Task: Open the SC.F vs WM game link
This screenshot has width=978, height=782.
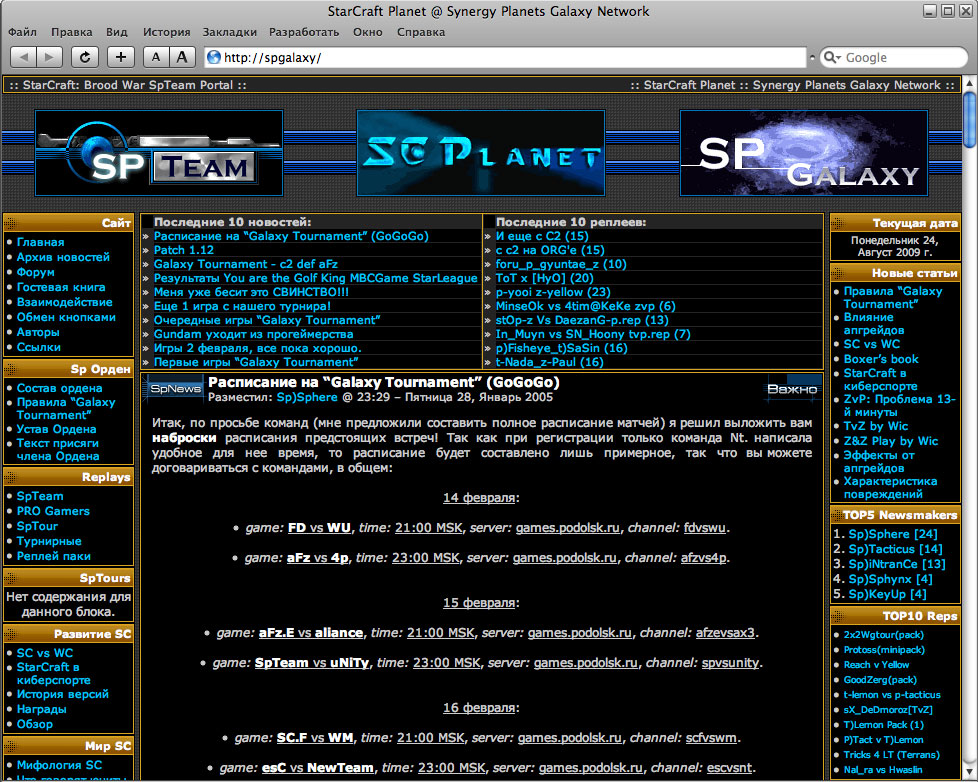Action: point(315,738)
